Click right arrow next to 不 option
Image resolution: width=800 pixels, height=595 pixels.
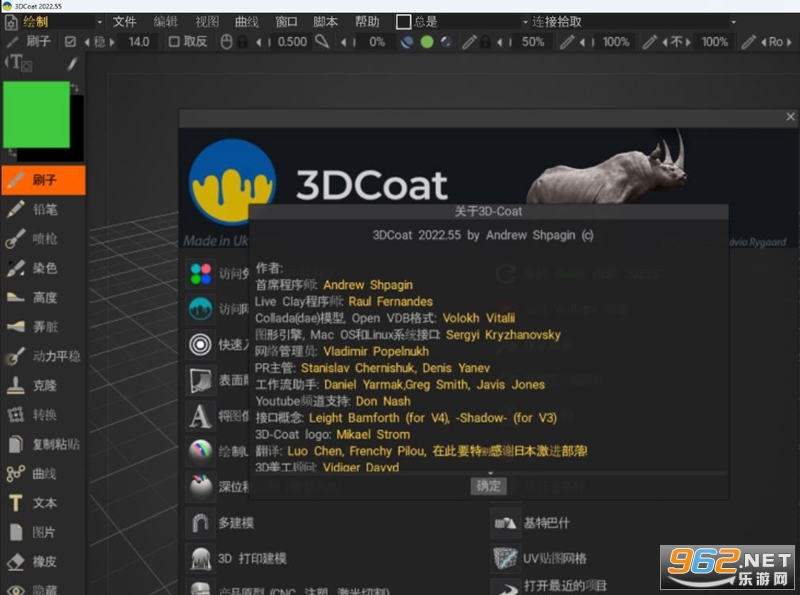click(x=688, y=42)
